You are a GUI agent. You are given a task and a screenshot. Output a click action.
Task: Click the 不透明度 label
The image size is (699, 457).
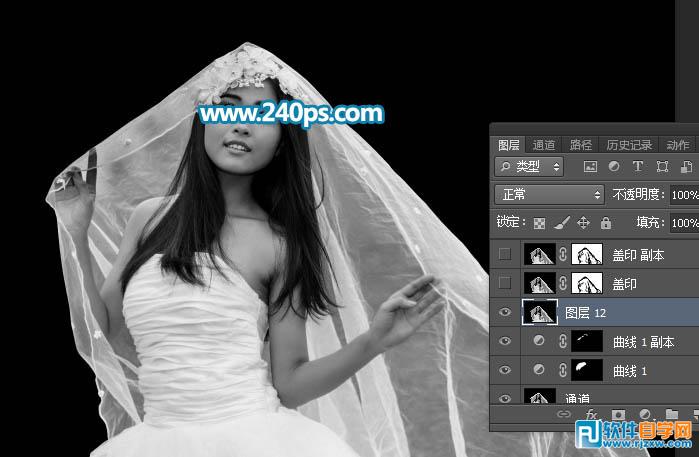click(x=638, y=194)
